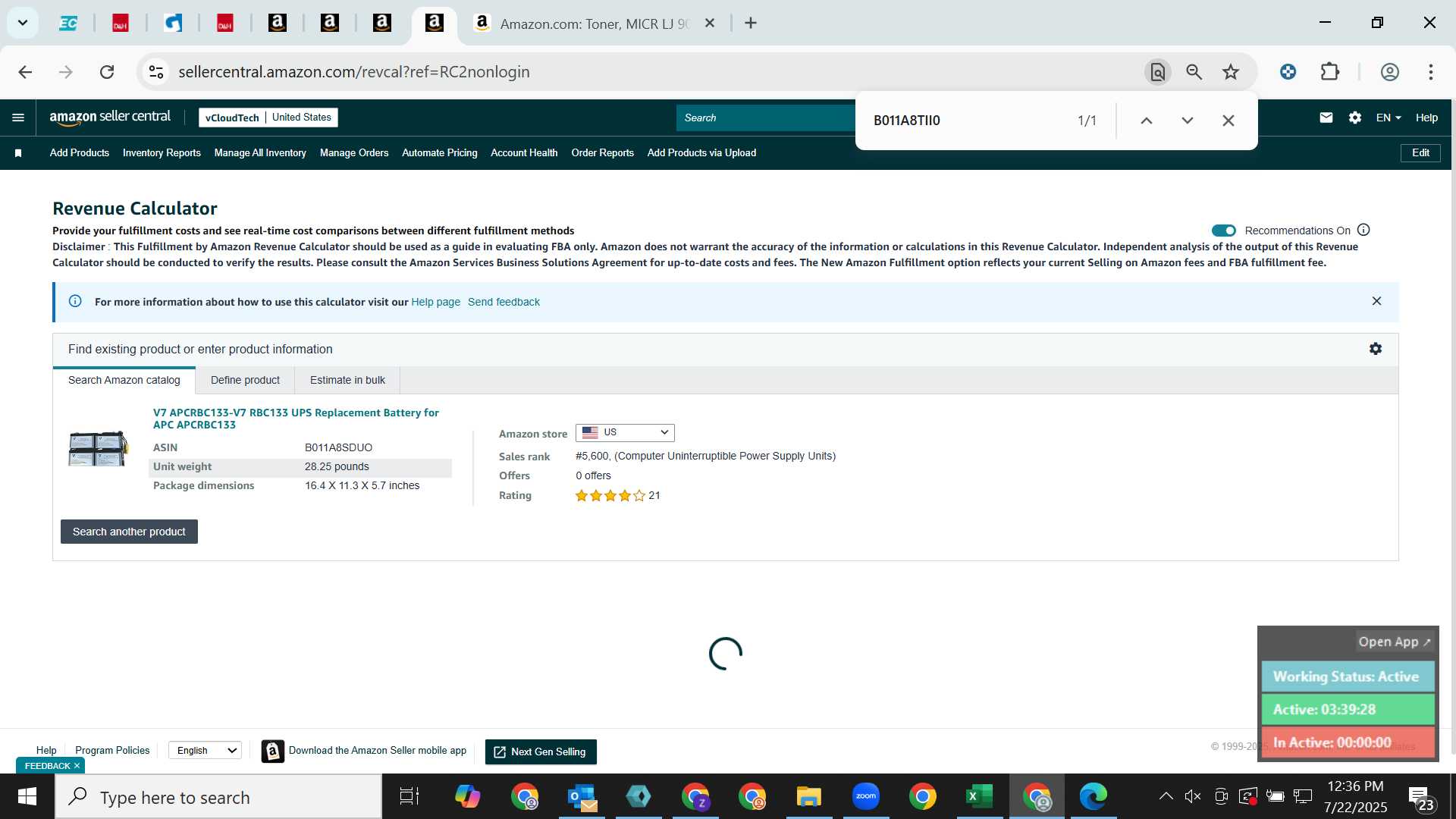Click the Edit button in the favorites bar
This screenshot has height=819, width=1456.
point(1420,153)
